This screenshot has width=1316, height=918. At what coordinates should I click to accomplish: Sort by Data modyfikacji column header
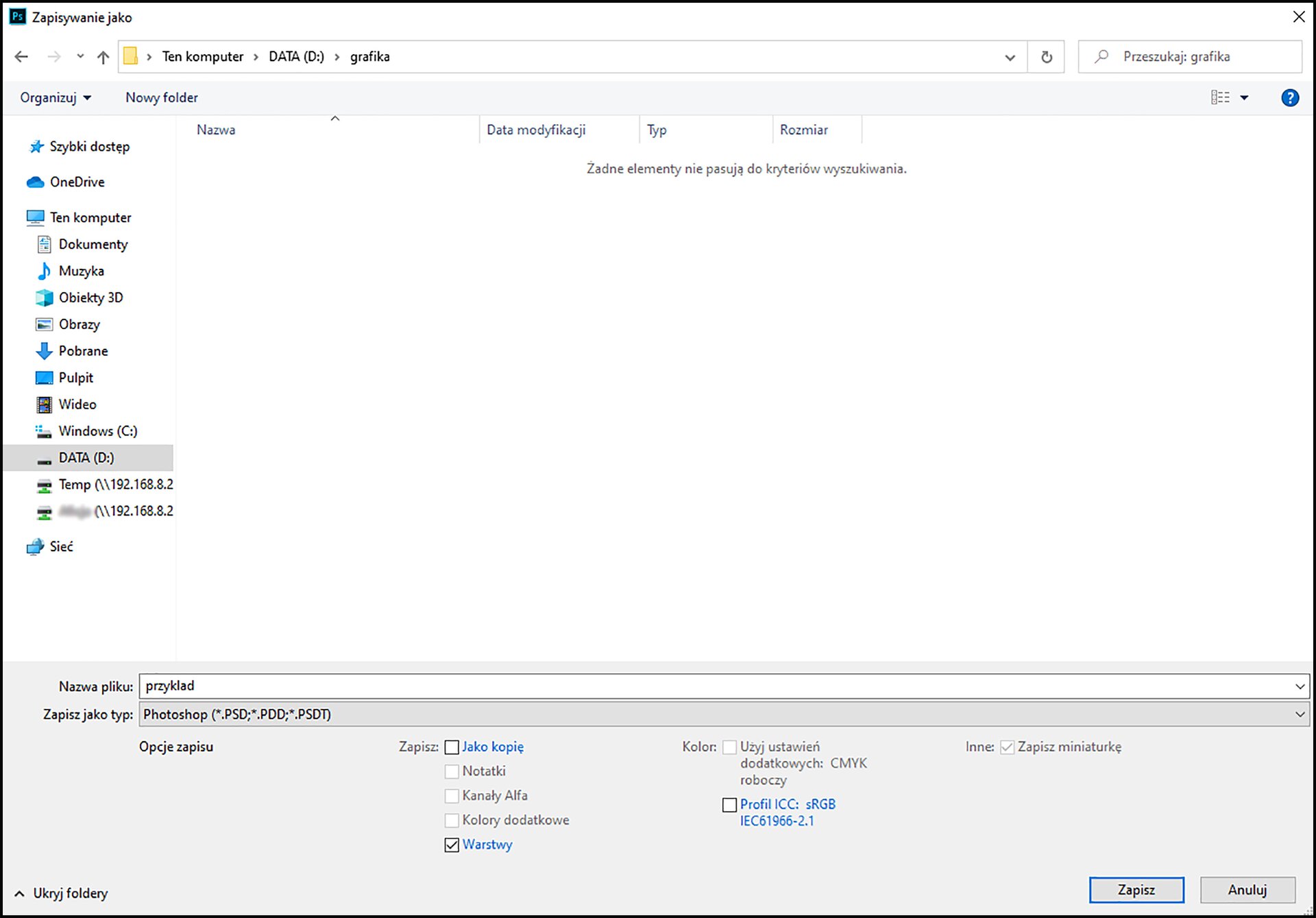pyautogui.click(x=536, y=130)
